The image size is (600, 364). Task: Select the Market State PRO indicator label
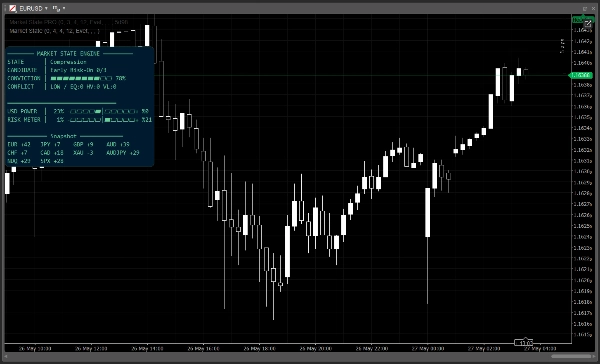(69, 22)
